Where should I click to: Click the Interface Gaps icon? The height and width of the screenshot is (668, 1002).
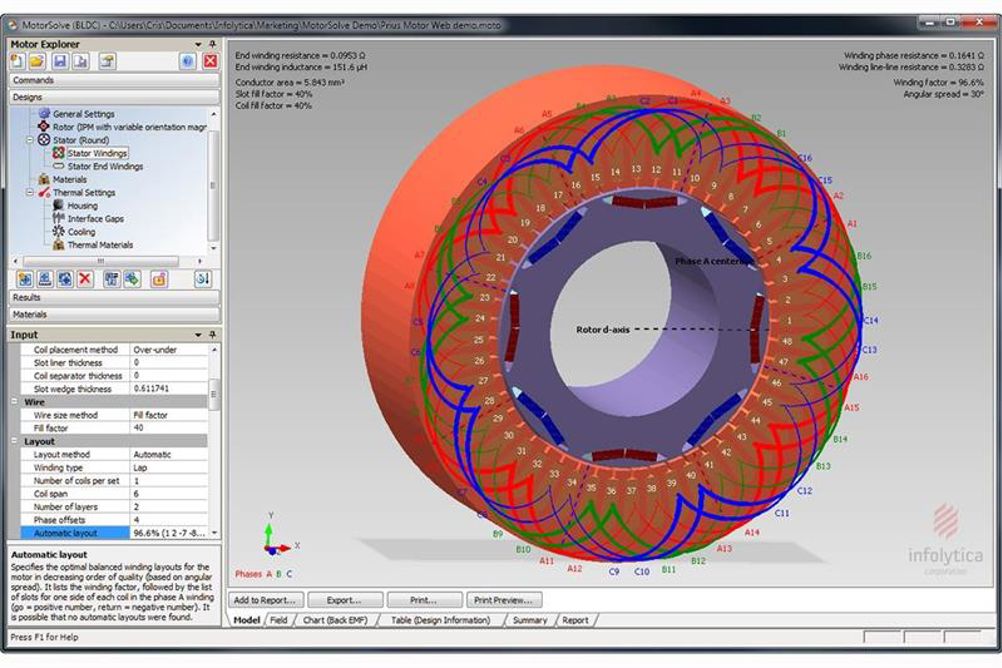click(59, 219)
